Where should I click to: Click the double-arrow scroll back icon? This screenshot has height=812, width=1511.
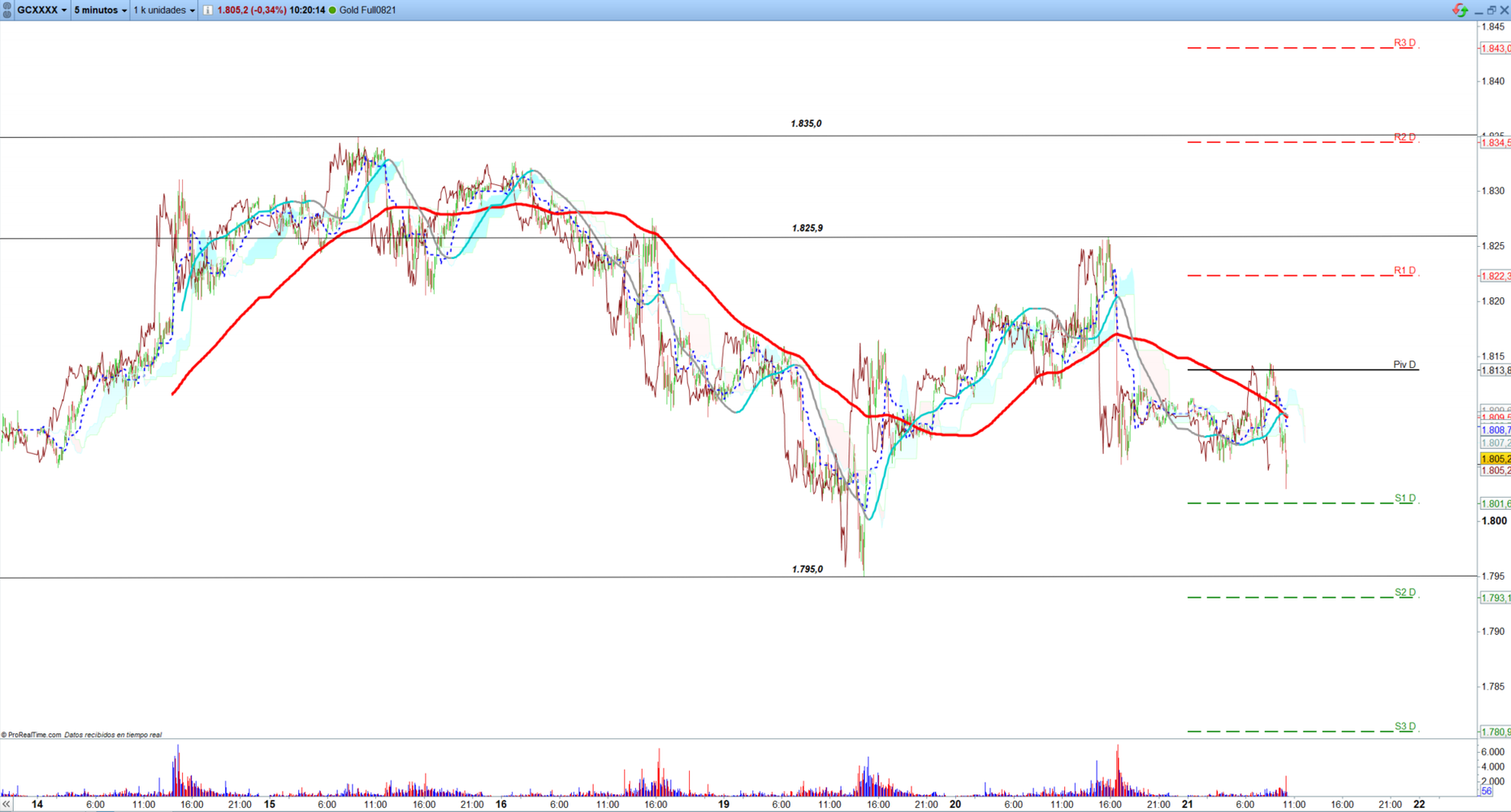[6, 804]
